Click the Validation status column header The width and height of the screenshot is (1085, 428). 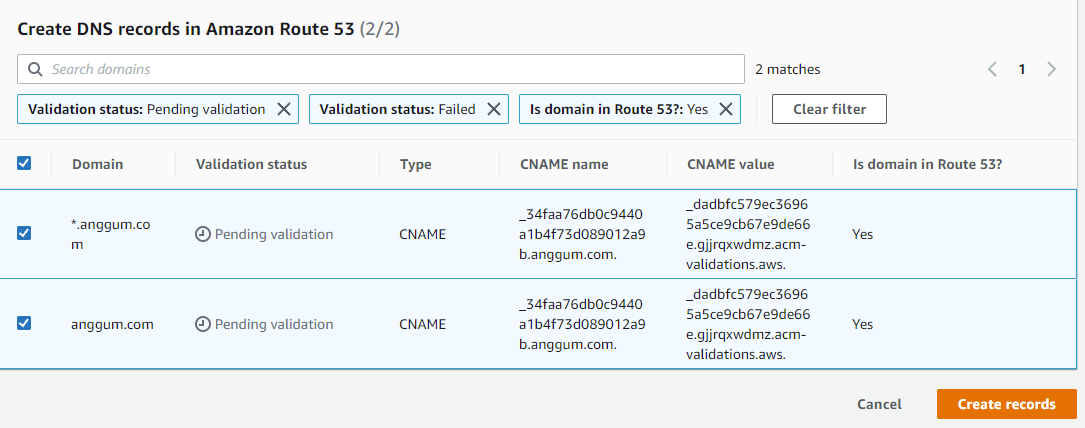click(251, 165)
